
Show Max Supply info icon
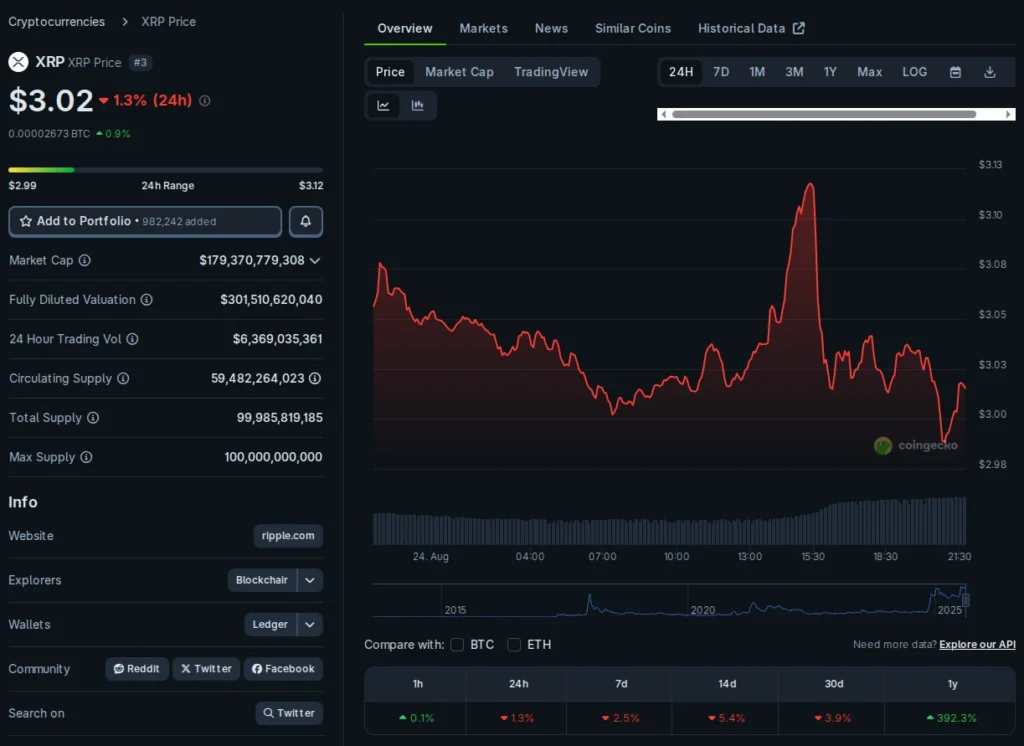(86, 457)
